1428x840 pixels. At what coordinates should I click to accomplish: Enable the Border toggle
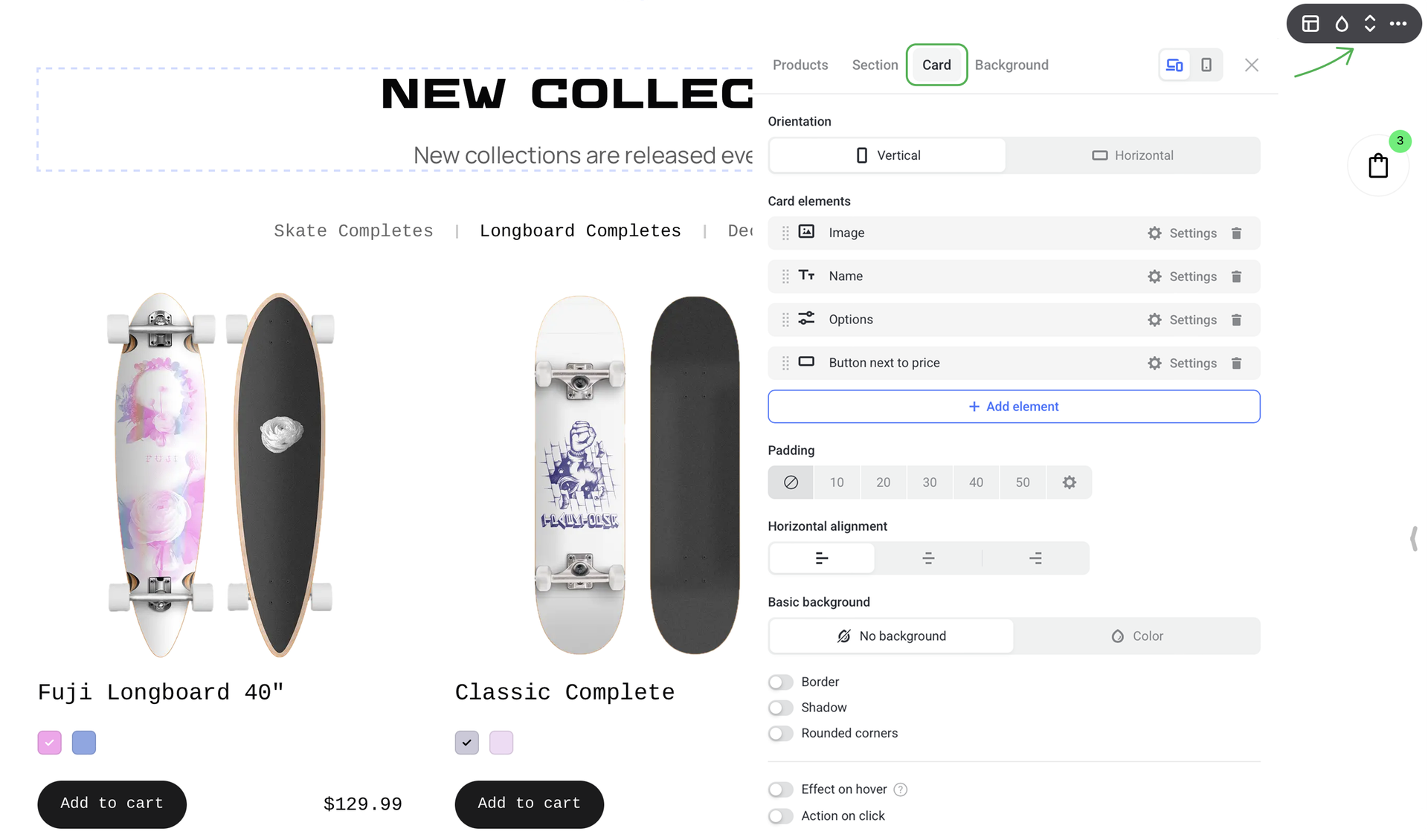point(781,682)
